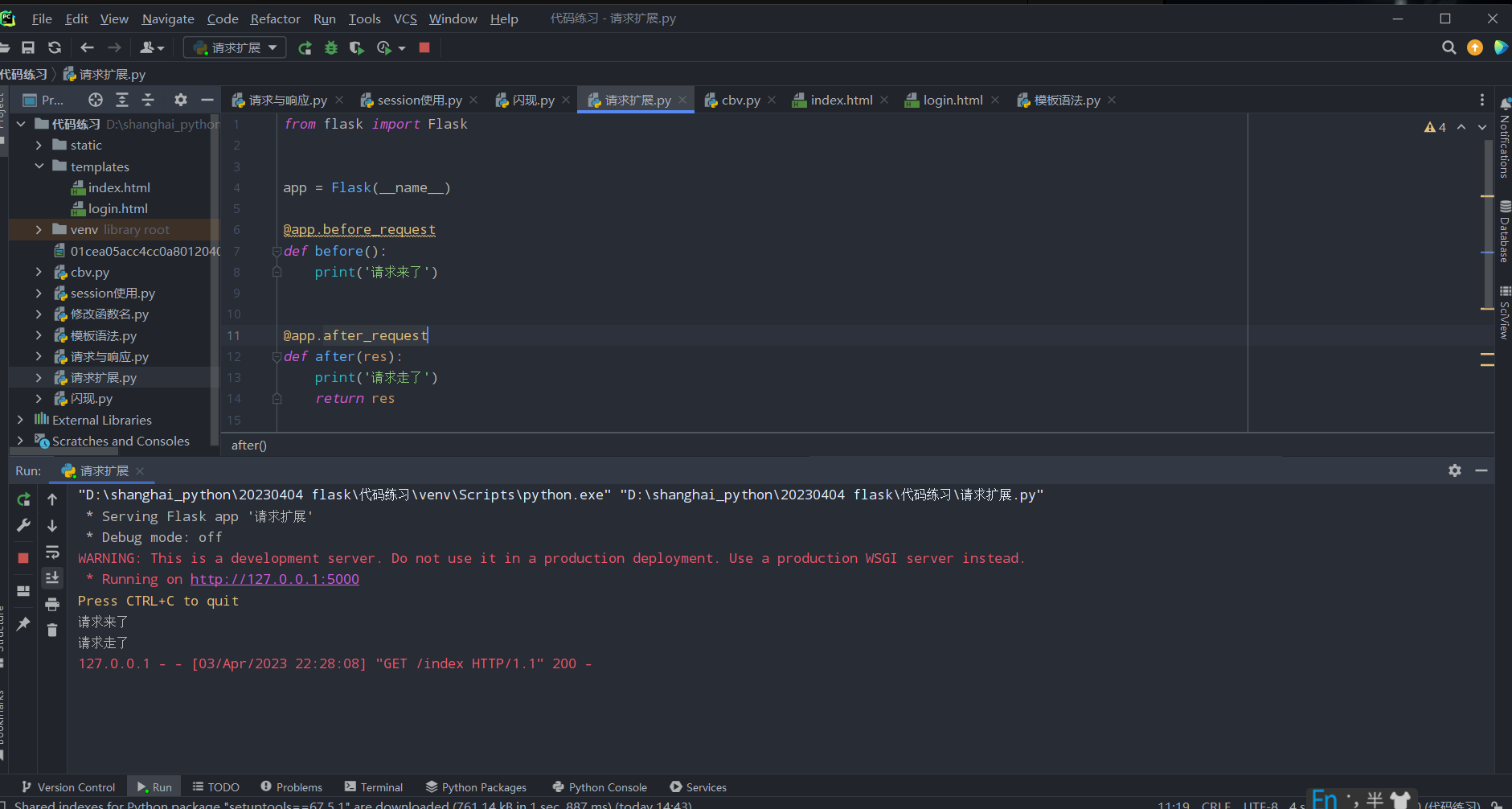1512x809 pixels.
Task: Select index.html in the Project tree
Action: pyautogui.click(x=119, y=187)
